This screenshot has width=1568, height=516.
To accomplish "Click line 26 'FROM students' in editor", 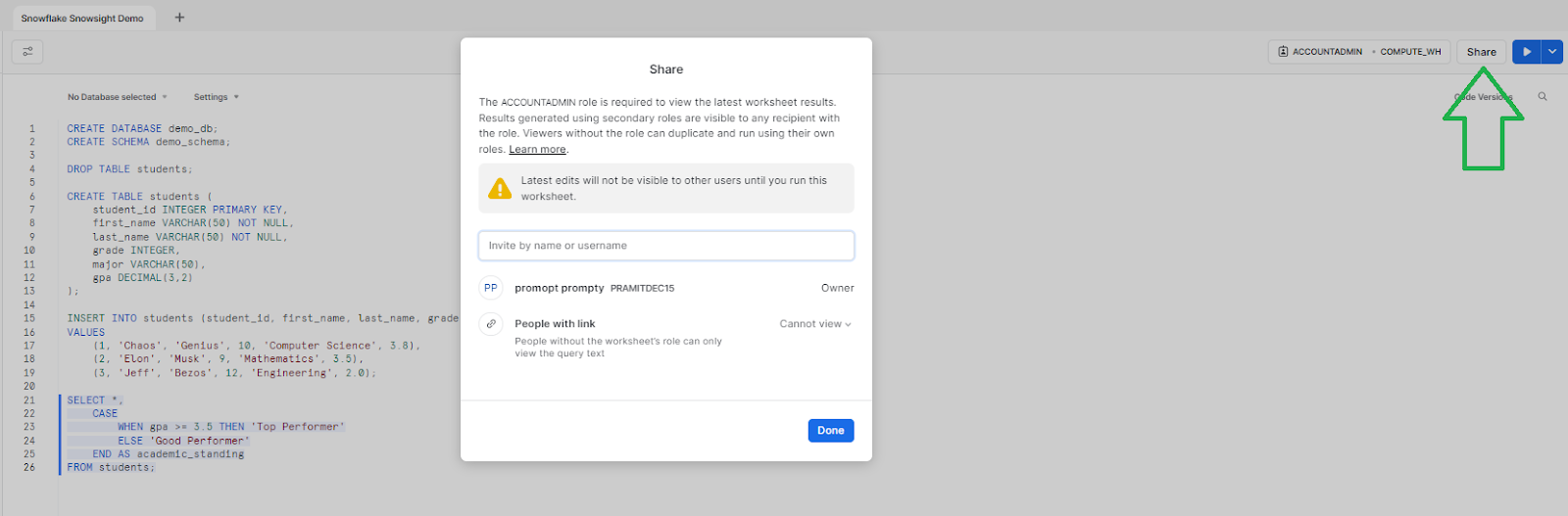I will tap(111, 468).
